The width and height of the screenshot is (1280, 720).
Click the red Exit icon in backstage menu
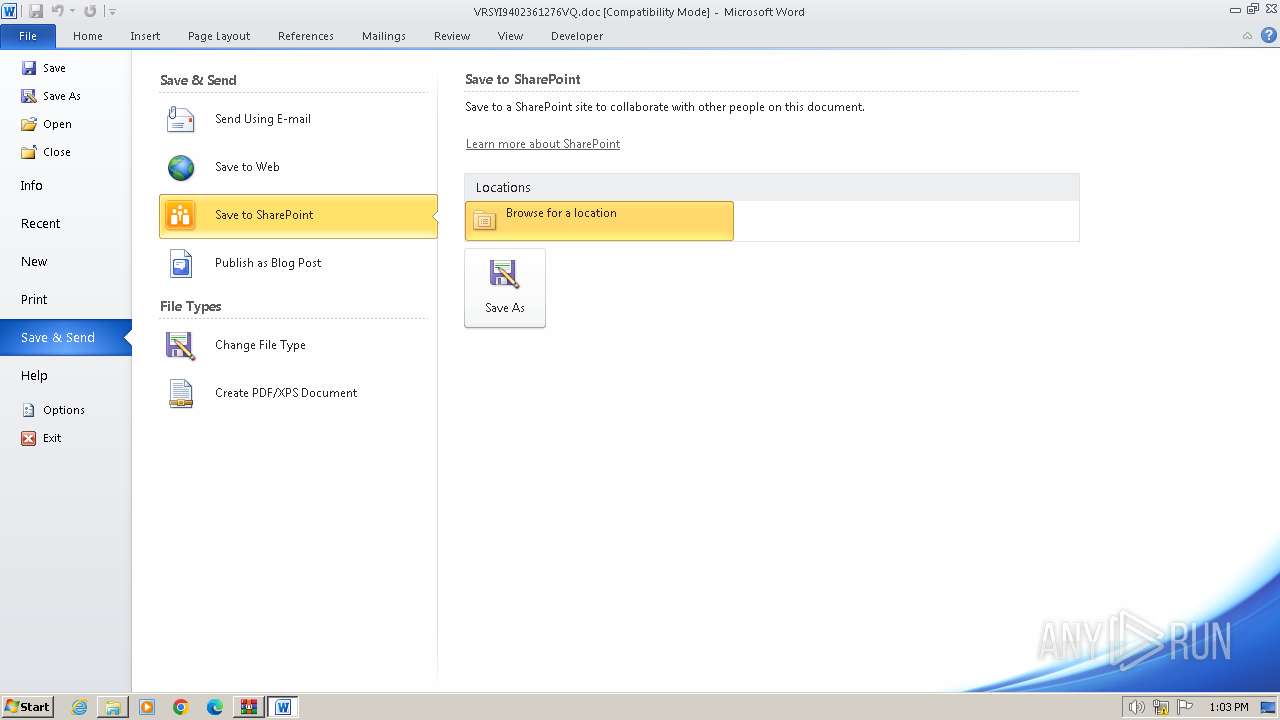click(x=29, y=438)
